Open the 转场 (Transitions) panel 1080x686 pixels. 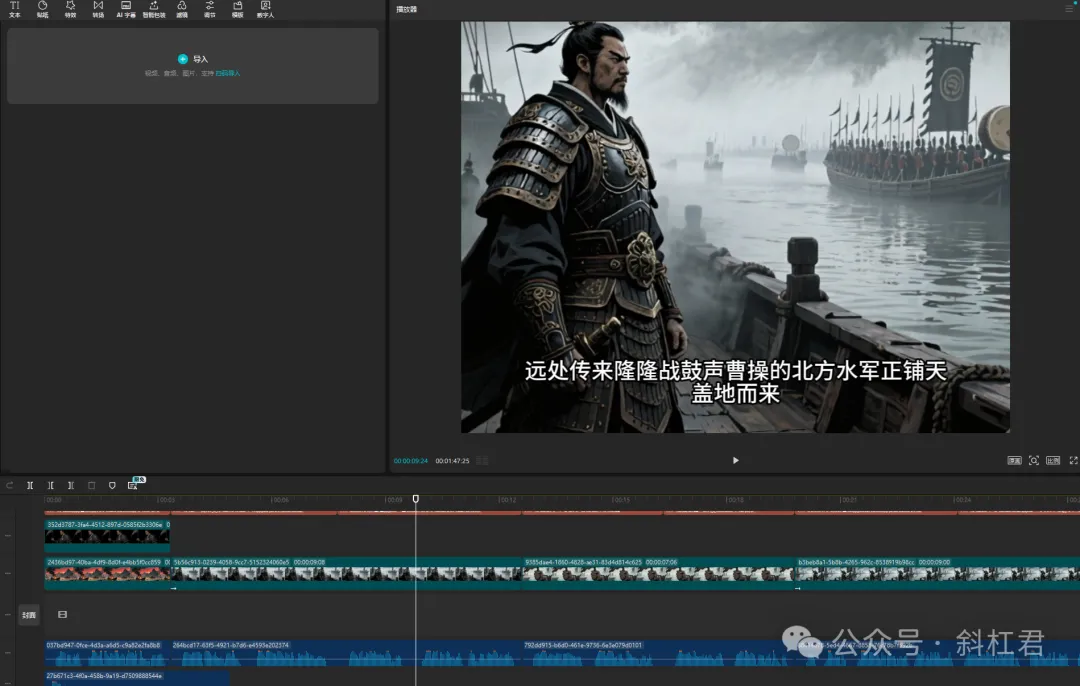98,9
